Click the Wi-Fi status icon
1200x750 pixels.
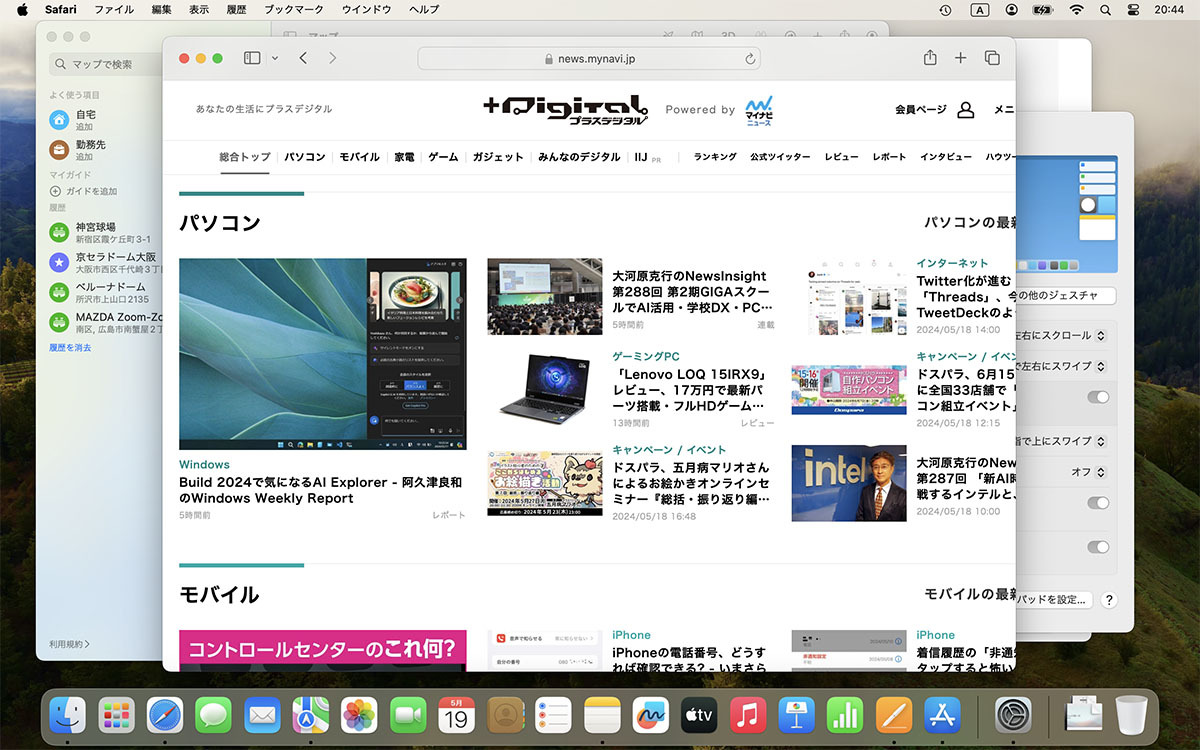coord(1076,10)
